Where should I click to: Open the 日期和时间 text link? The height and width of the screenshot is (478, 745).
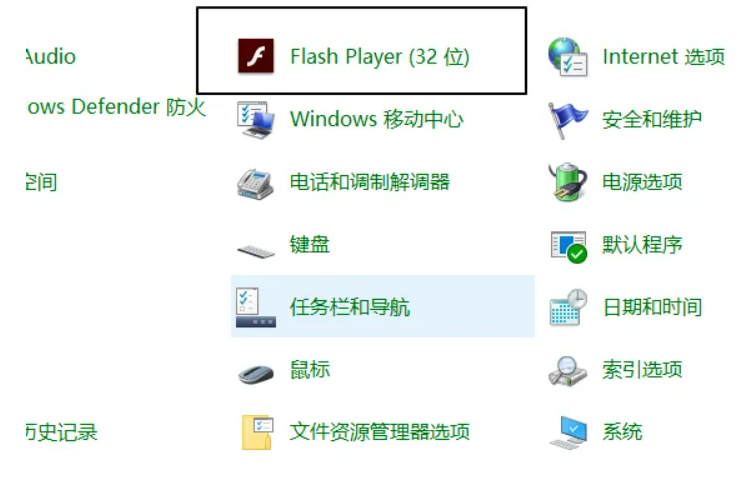point(652,307)
